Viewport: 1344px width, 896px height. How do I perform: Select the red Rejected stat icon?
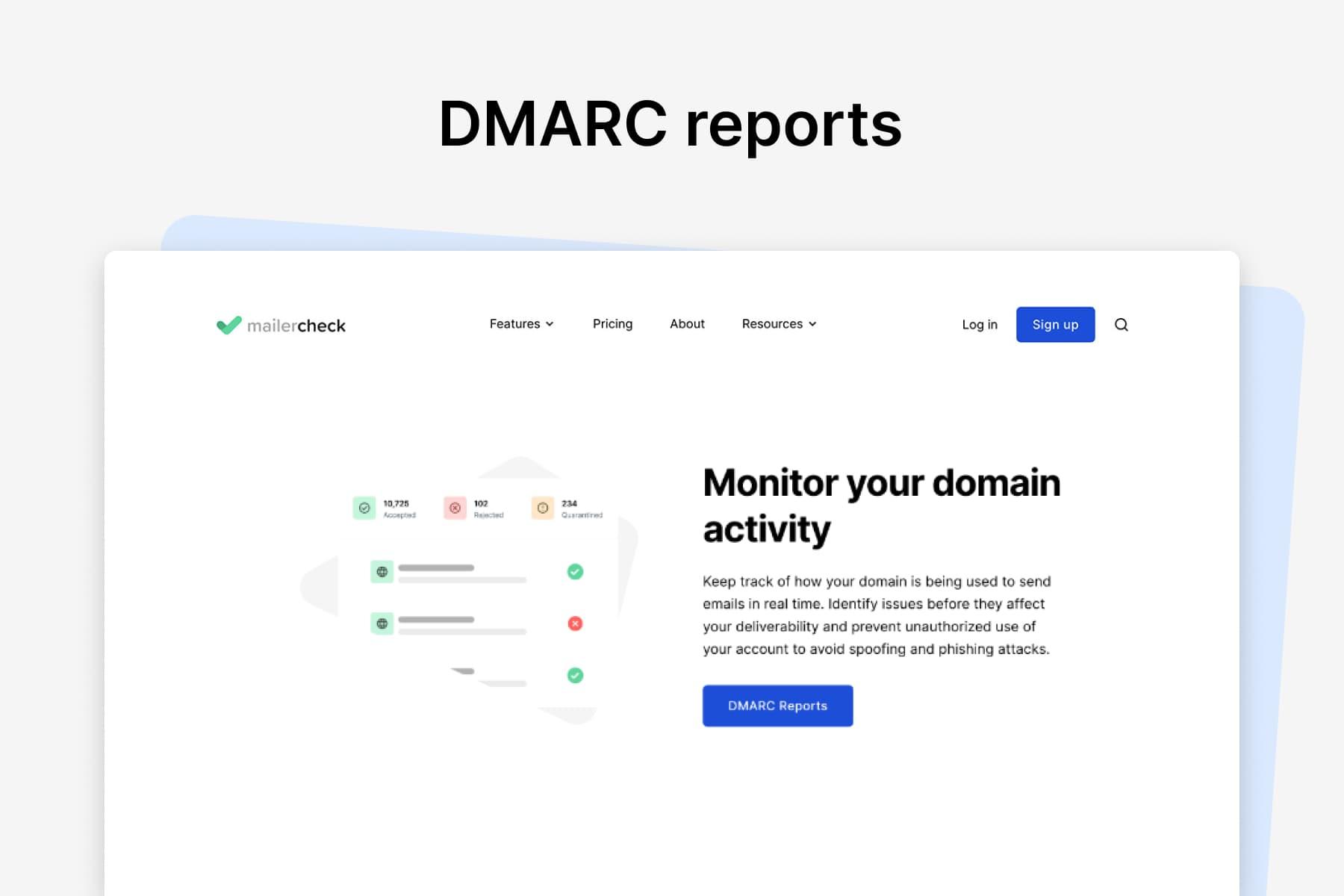point(455,508)
